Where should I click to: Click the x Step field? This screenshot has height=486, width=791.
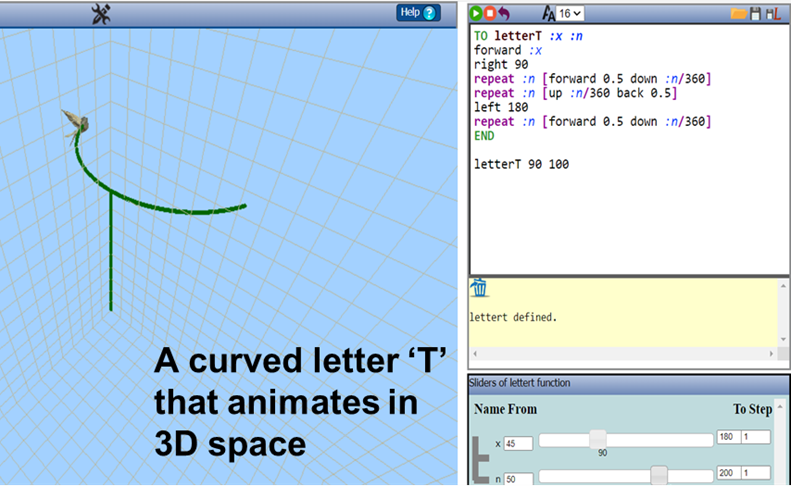pos(756,438)
